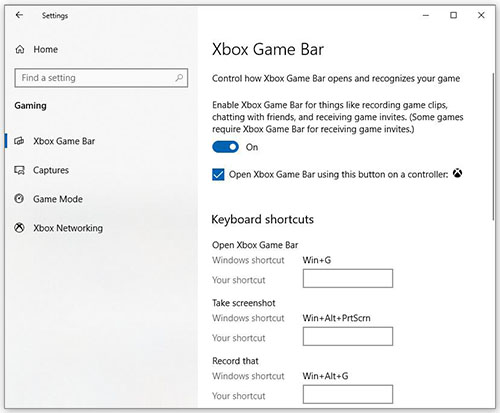Image resolution: width=500 pixels, height=413 pixels.
Task: Go back using the Settings back arrow
Action: 19,15
